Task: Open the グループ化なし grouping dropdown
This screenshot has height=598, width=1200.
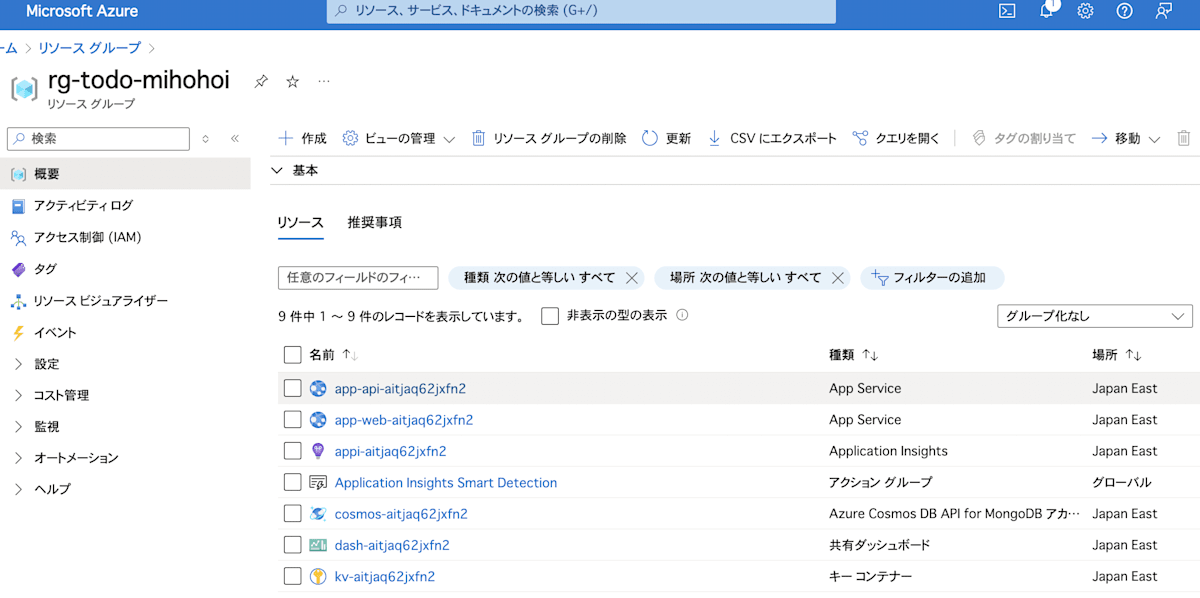Action: 1095,316
